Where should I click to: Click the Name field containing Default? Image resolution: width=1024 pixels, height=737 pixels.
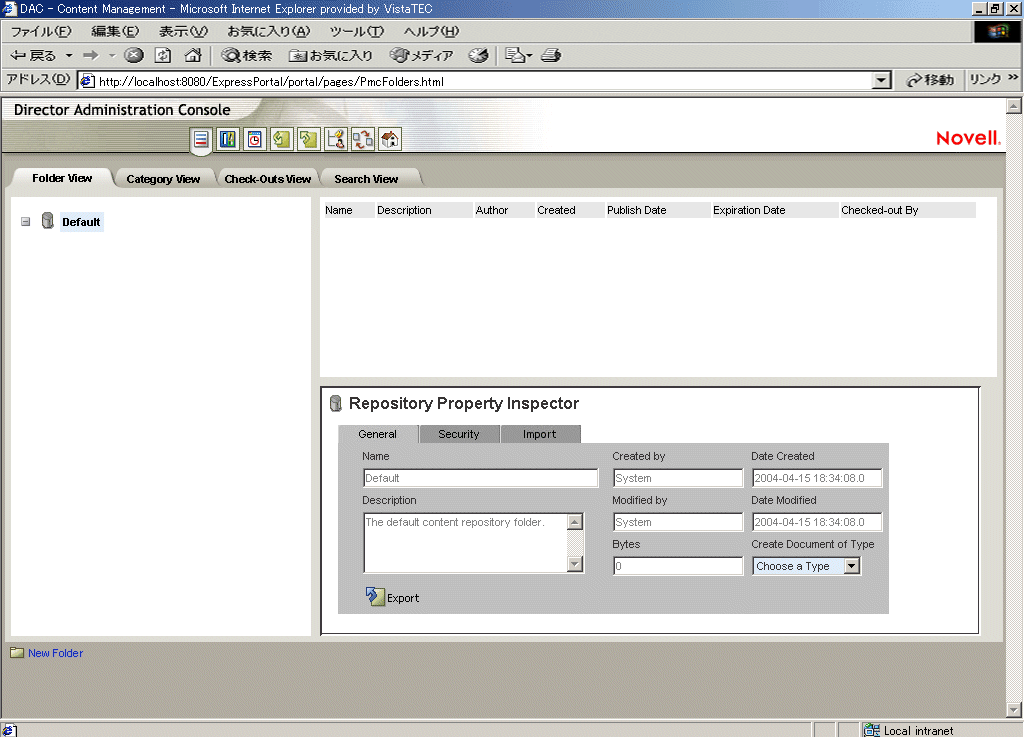click(481, 478)
